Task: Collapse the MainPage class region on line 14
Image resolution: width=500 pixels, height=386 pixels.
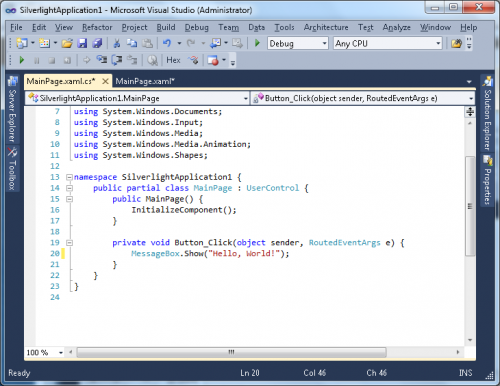Action: (x=69, y=188)
